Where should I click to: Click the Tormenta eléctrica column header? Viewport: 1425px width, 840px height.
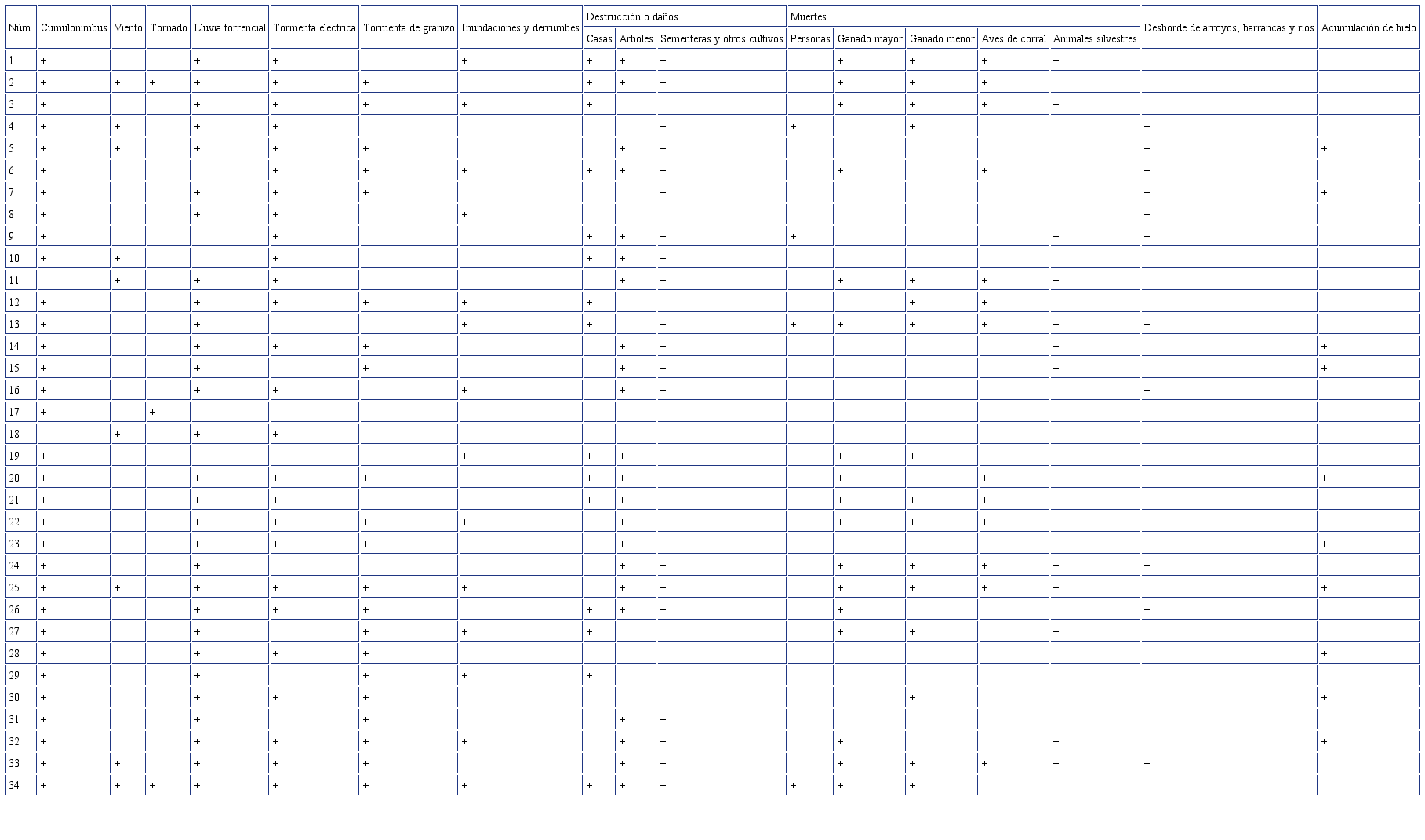pos(314,27)
